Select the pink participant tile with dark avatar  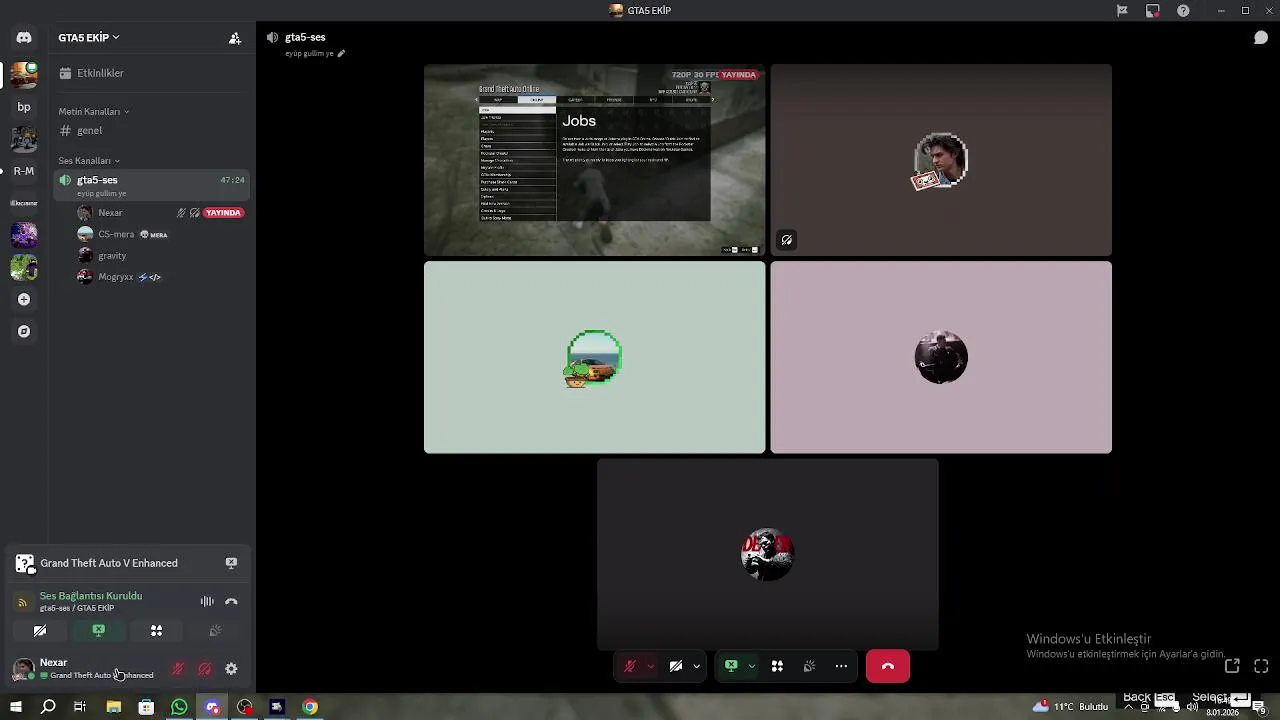tap(941, 357)
